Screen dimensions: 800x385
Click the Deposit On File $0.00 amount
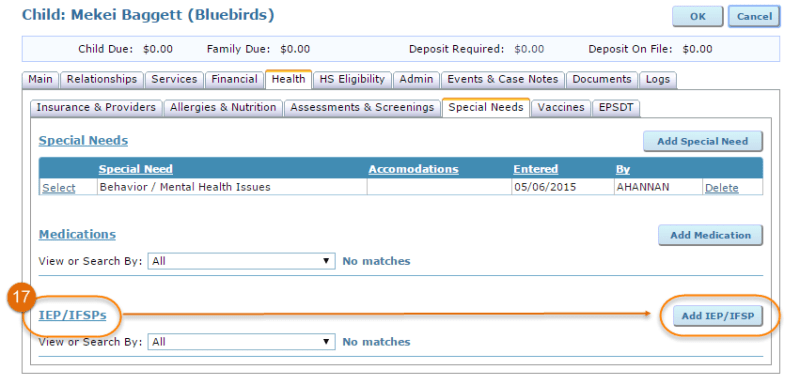[x=697, y=49]
